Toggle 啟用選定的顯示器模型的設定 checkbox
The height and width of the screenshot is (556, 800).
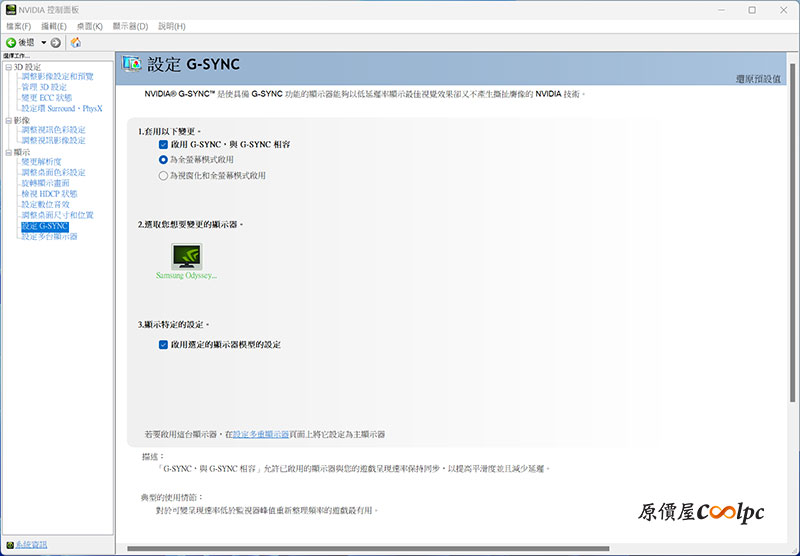coord(163,345)
